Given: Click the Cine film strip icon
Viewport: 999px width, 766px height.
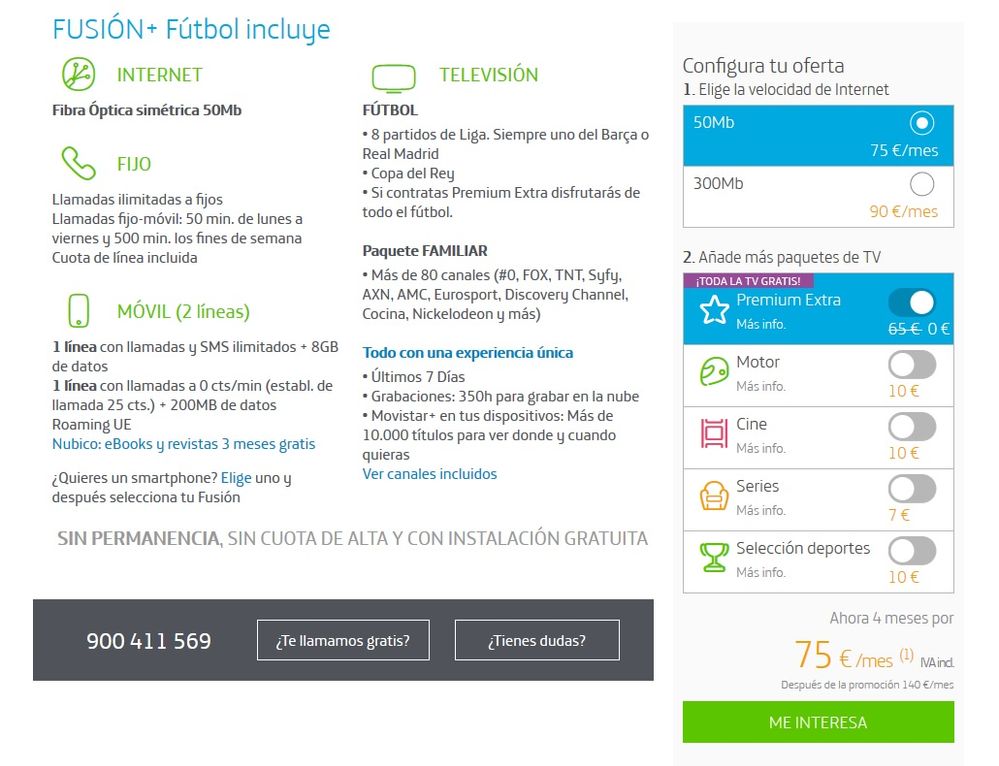Looking at the screenshot, I should (x=714, y=434).
